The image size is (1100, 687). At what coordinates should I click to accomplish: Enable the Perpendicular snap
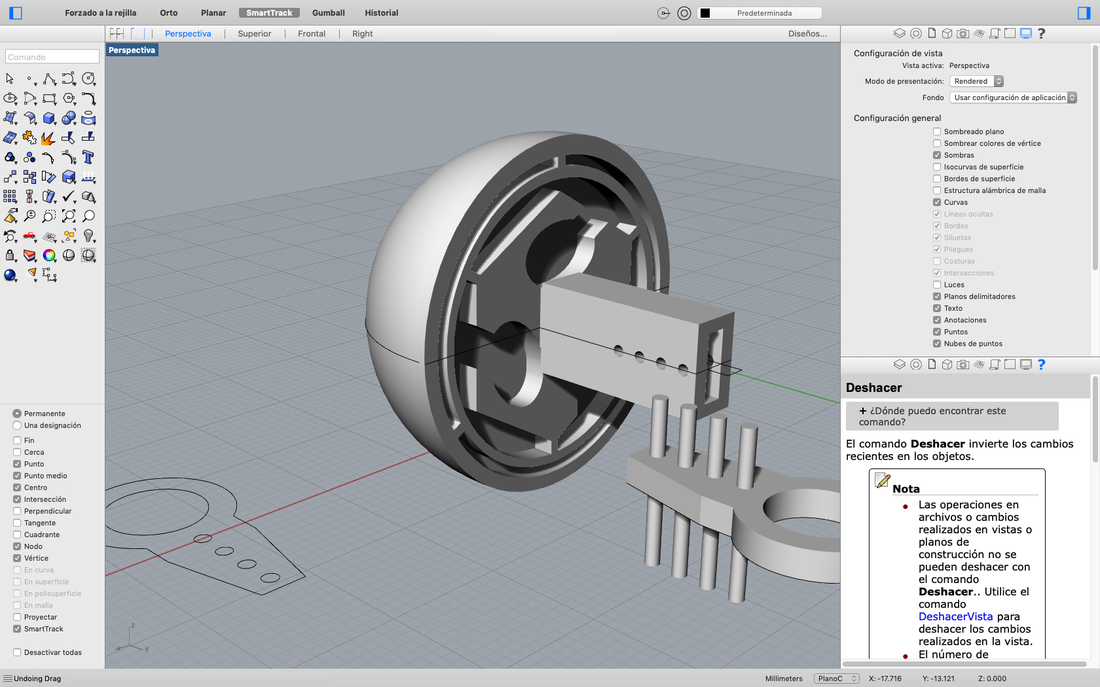[17, 512]
